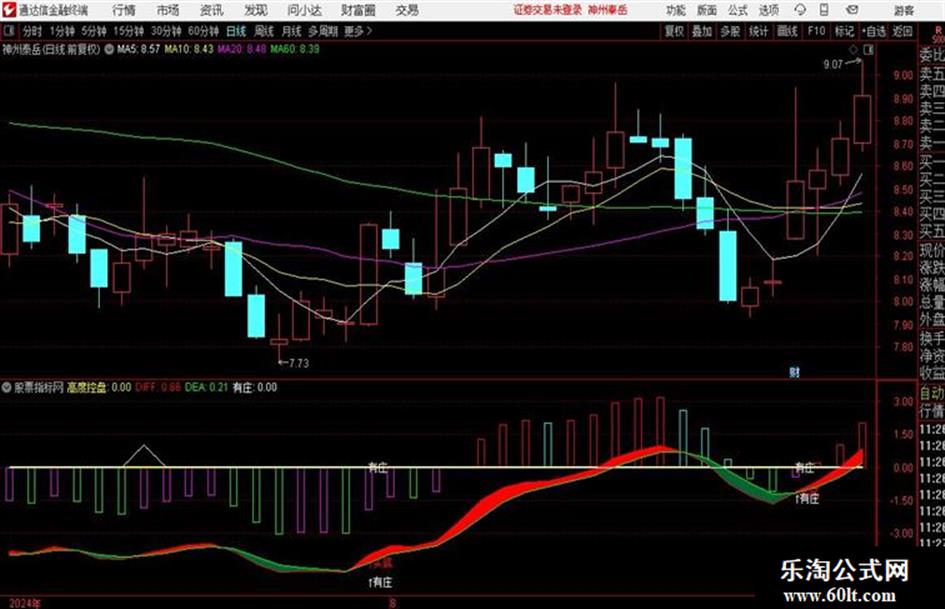Screen dimensions: 945x609
Task: Select the 月线 monthly chart tab
Action: 291,31
